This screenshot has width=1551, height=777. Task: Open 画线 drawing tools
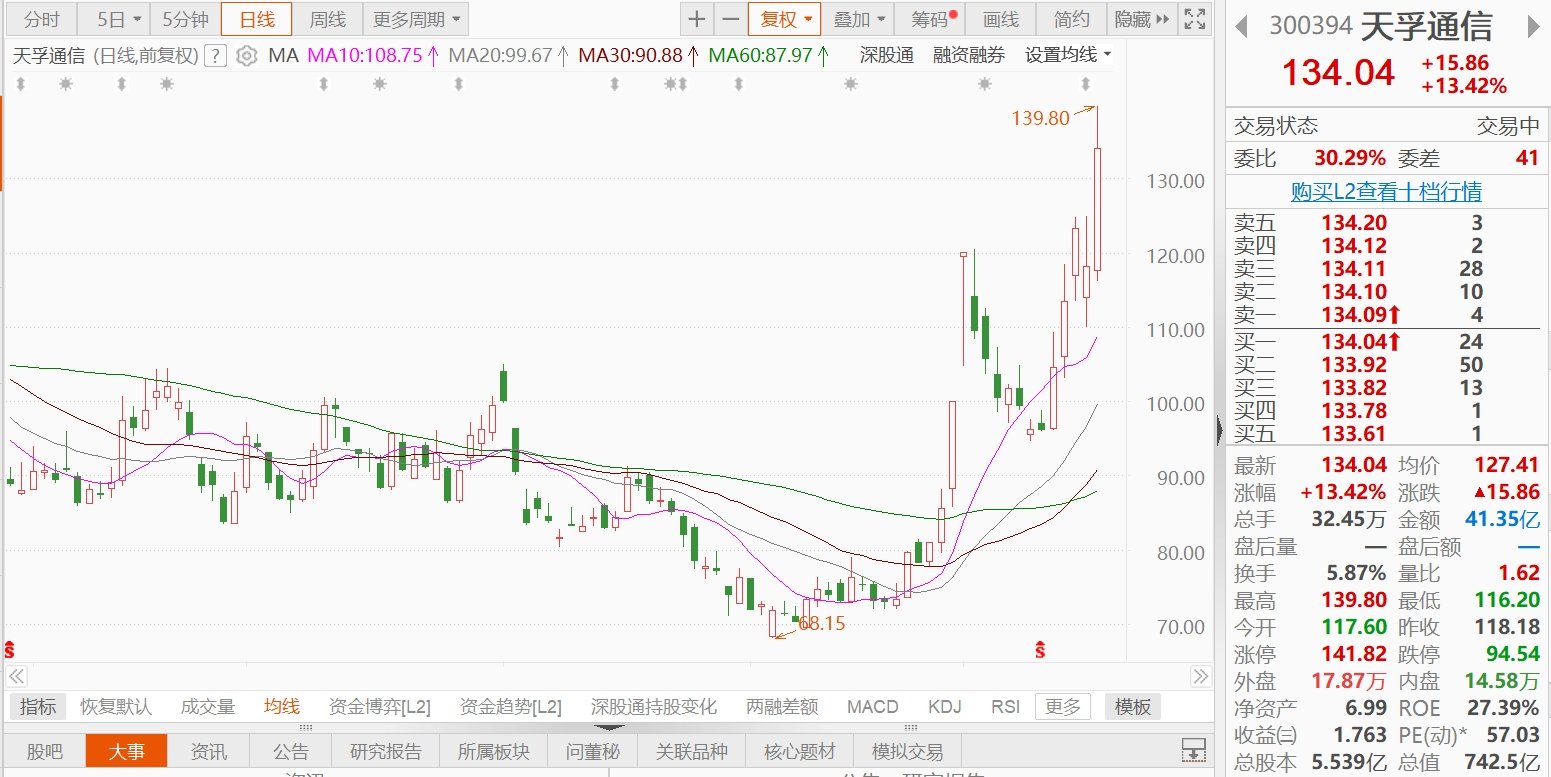(x=1000, y=19)
